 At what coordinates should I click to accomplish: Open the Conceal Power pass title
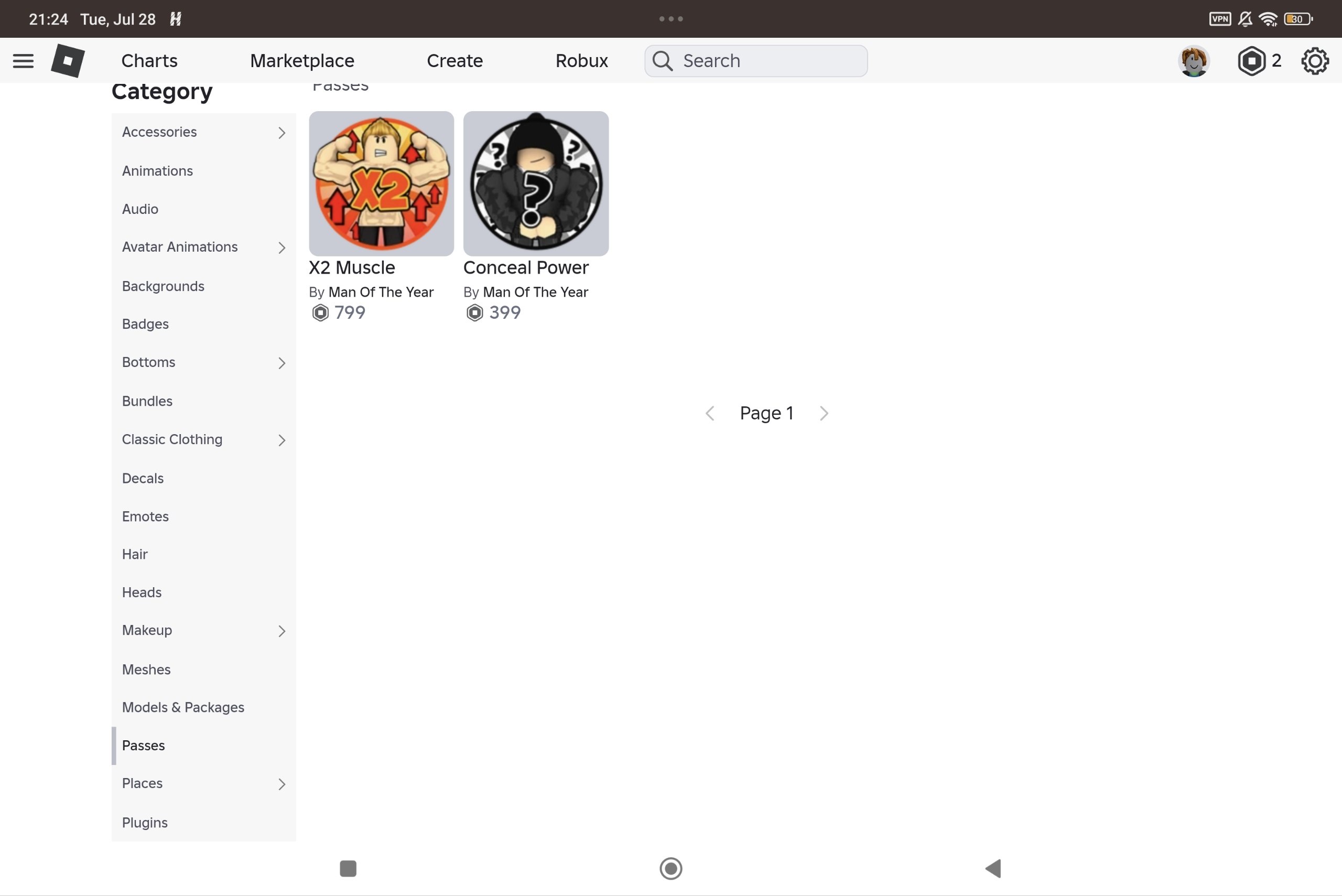[x=526, y=267]
